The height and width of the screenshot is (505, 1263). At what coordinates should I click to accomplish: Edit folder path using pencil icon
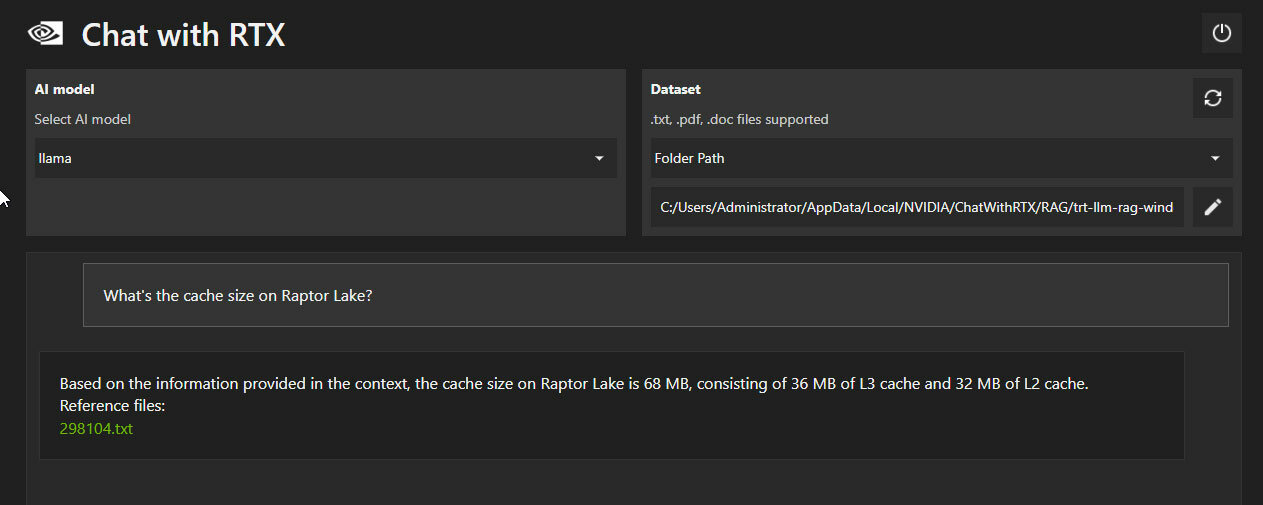1212,207
